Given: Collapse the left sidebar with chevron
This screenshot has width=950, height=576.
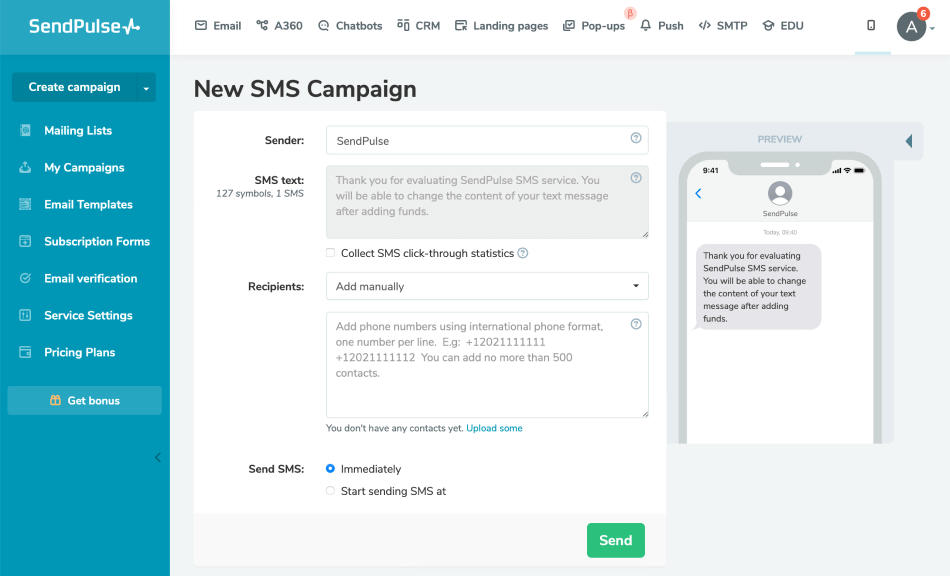Looking at the screenshot, I should (157, 458).
